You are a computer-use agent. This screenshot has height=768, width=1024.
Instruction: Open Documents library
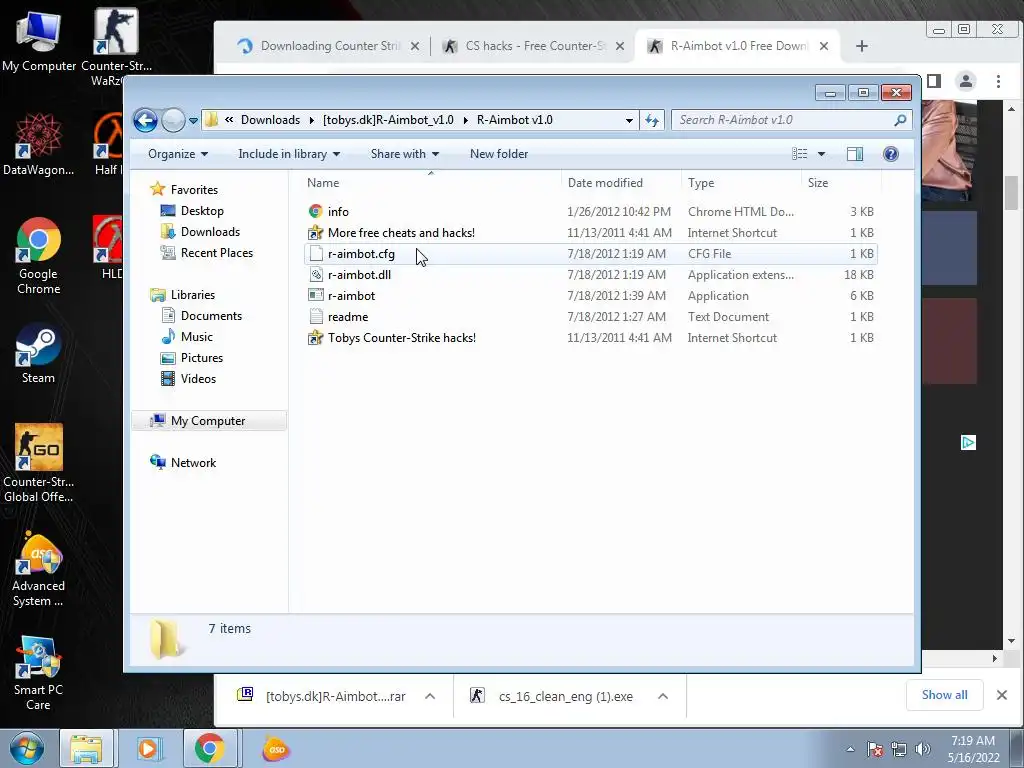pos(211,316)
